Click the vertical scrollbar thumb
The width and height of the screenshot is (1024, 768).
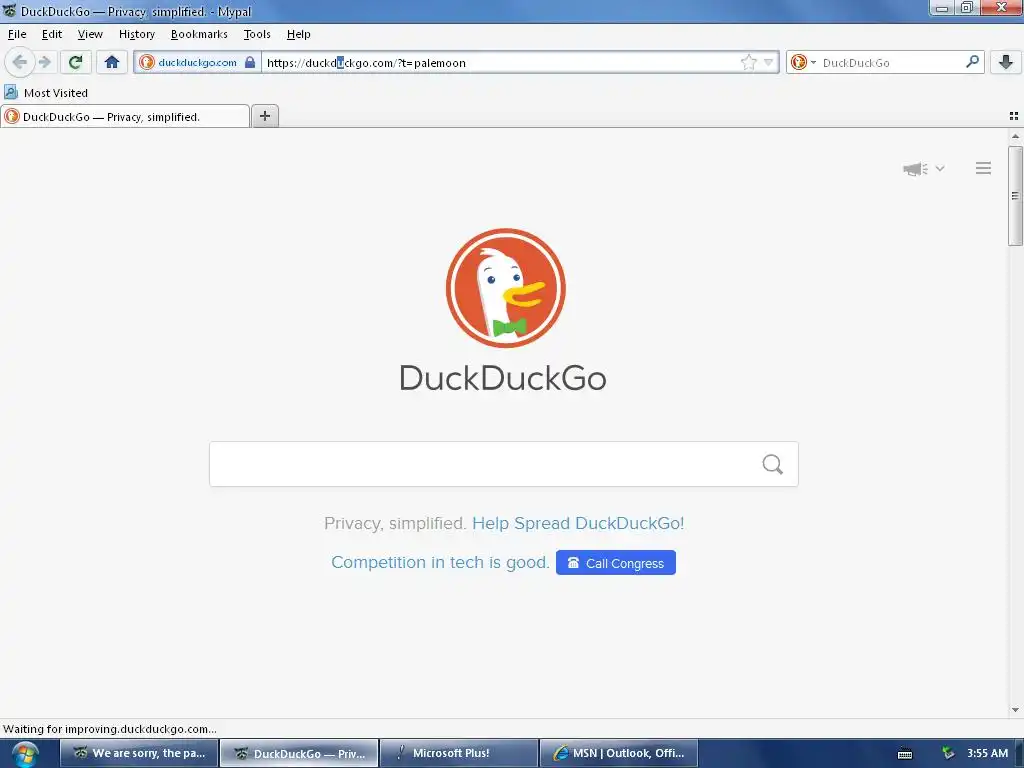[1015, 196]
